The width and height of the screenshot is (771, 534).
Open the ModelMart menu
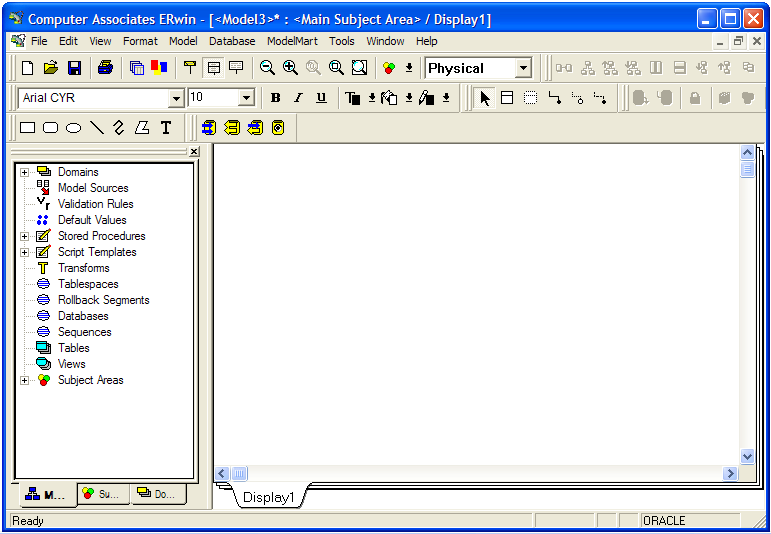[292, 41]
